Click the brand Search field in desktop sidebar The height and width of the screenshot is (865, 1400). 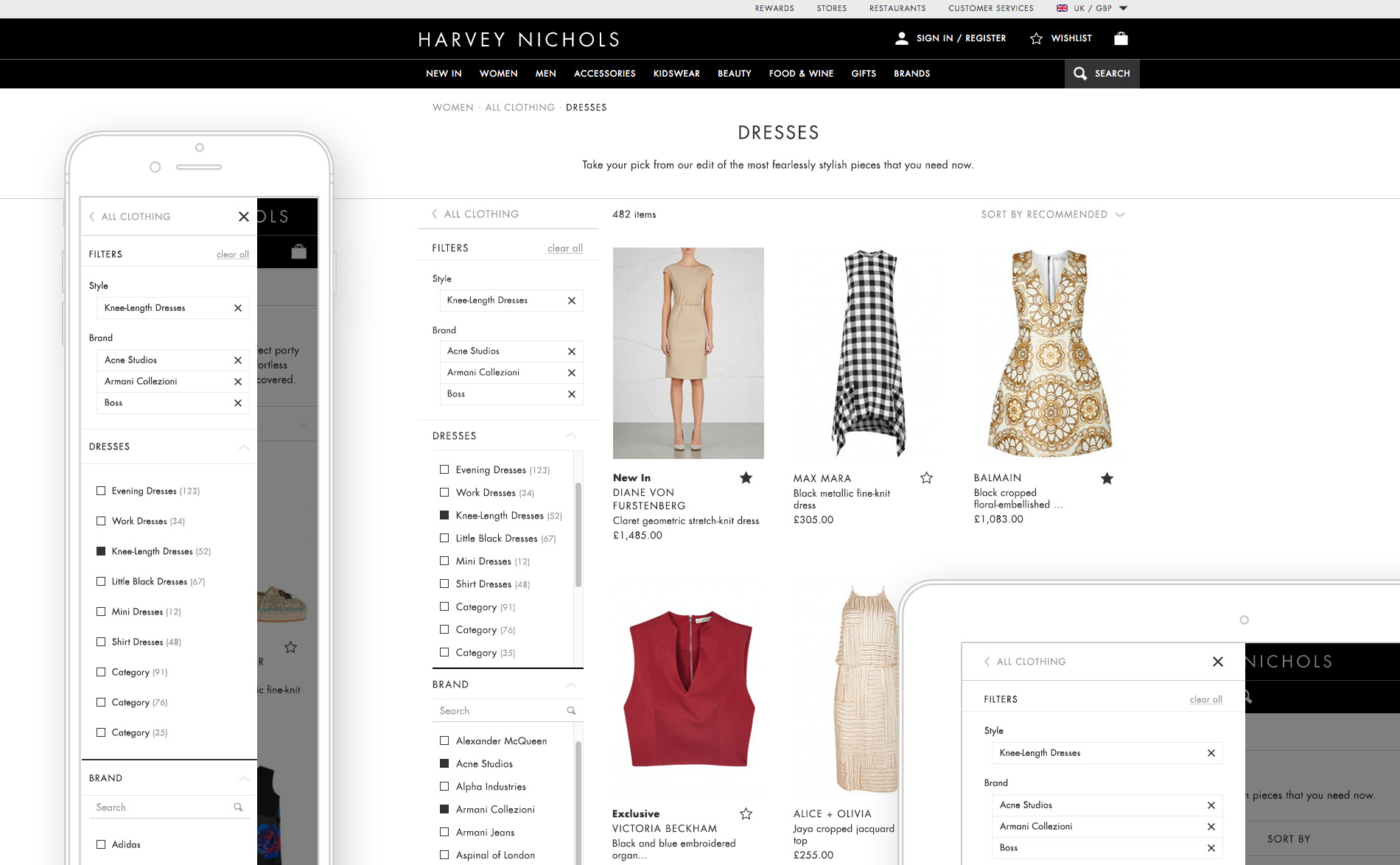pos(508,710)
